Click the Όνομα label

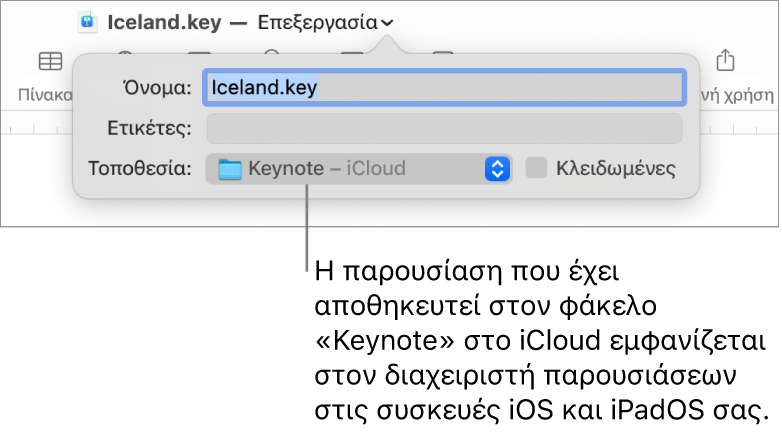[158, 88]
